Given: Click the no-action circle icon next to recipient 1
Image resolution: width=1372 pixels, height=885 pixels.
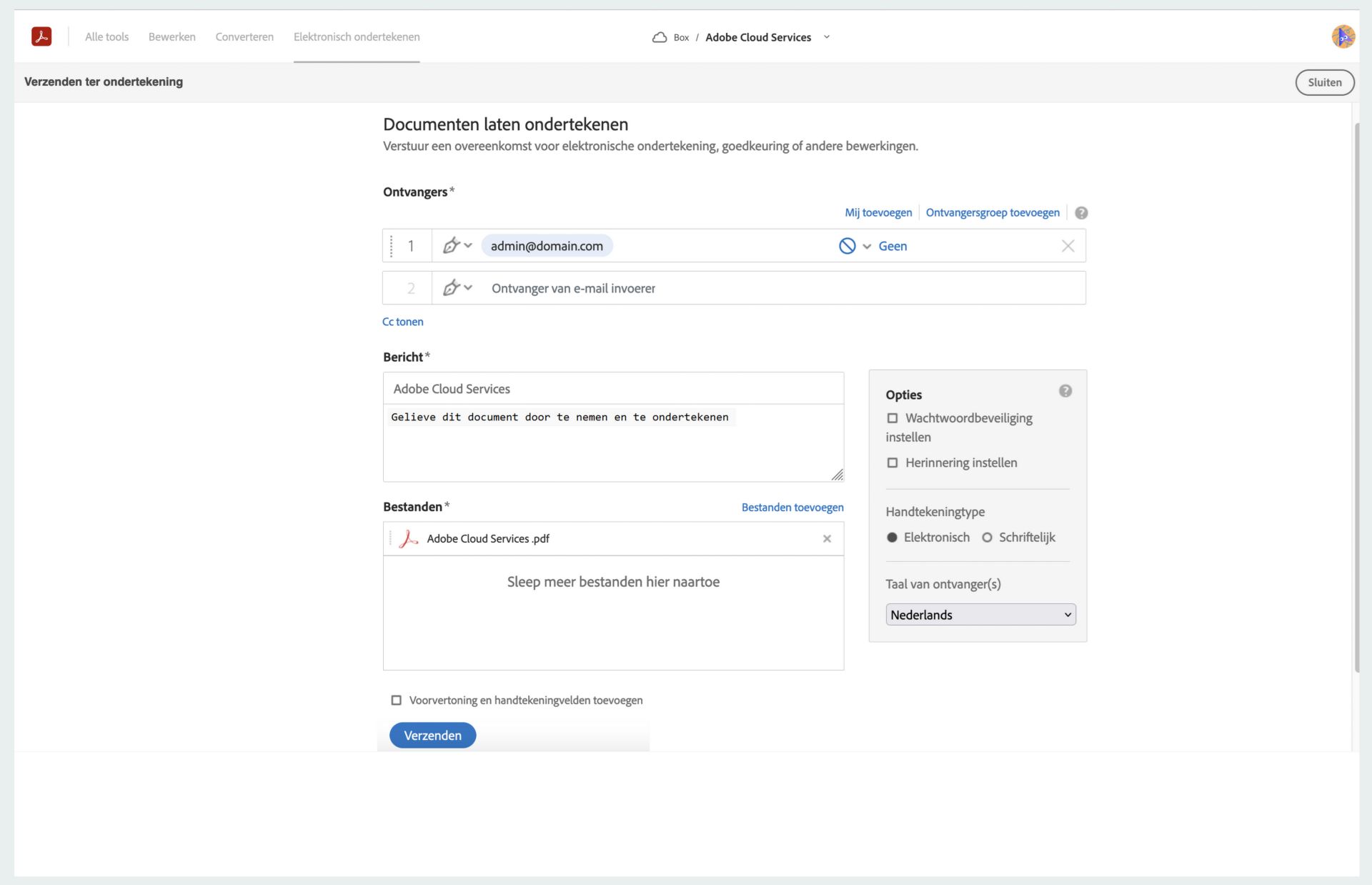Looking at the screenshot, I should coord(847,245).
